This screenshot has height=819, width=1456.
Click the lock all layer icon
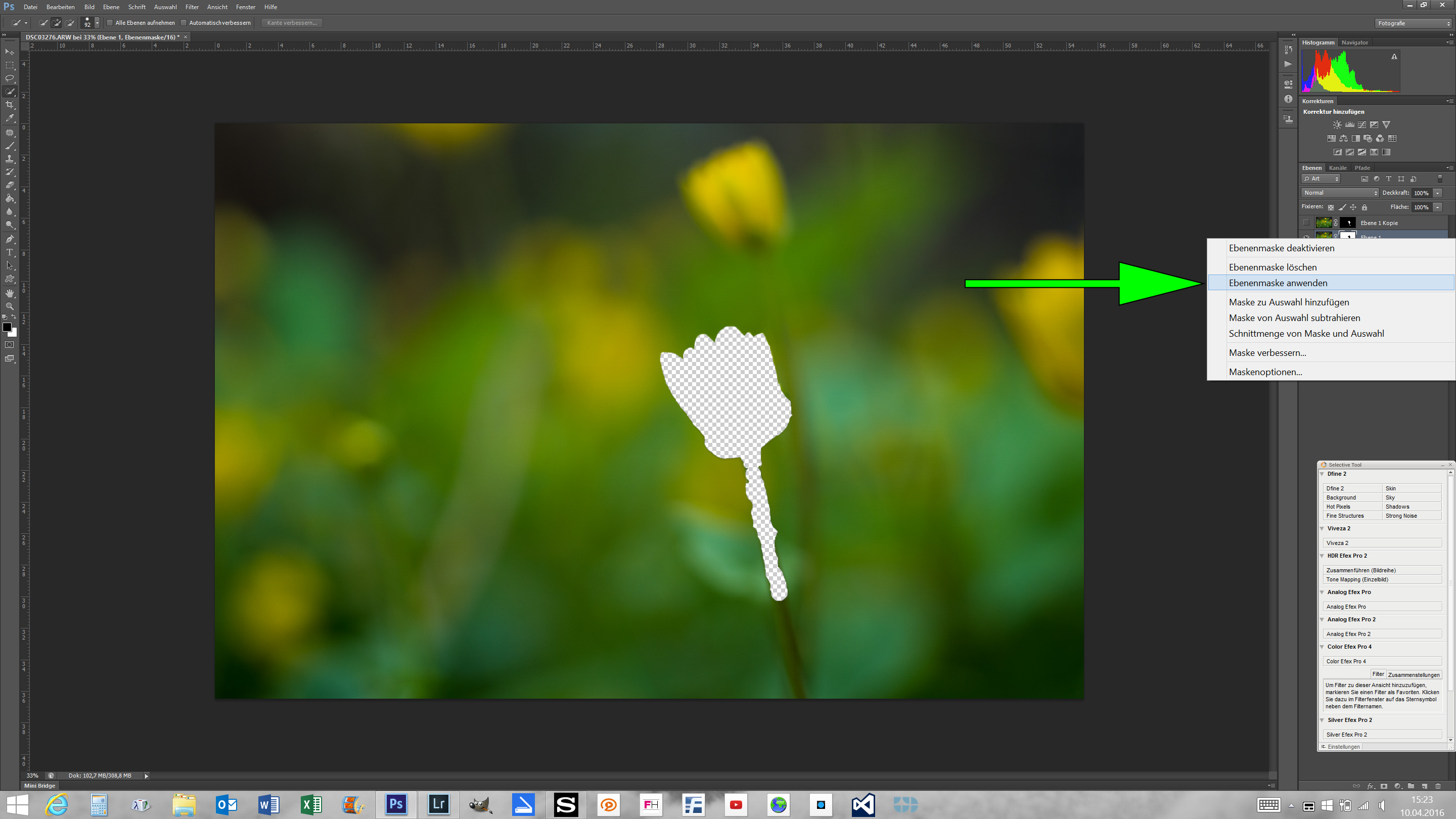[1364, 207]
